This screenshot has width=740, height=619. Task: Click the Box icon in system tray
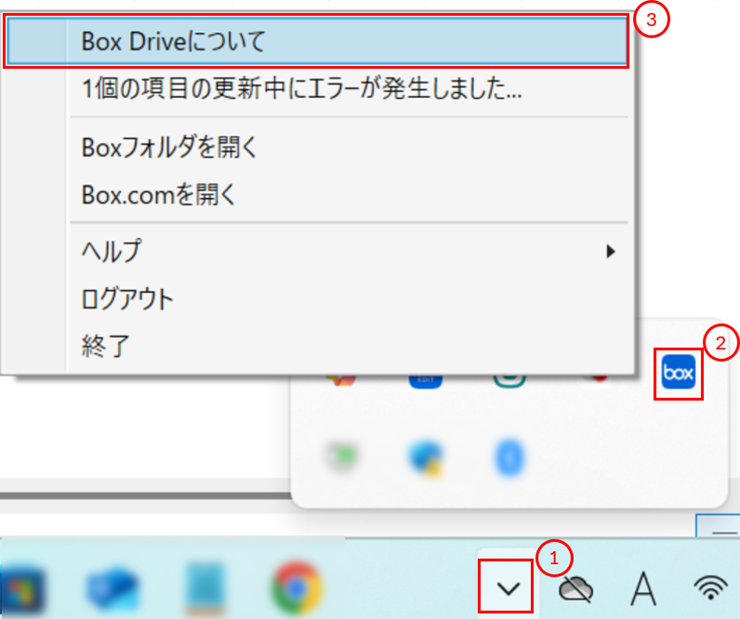(679, 375)
